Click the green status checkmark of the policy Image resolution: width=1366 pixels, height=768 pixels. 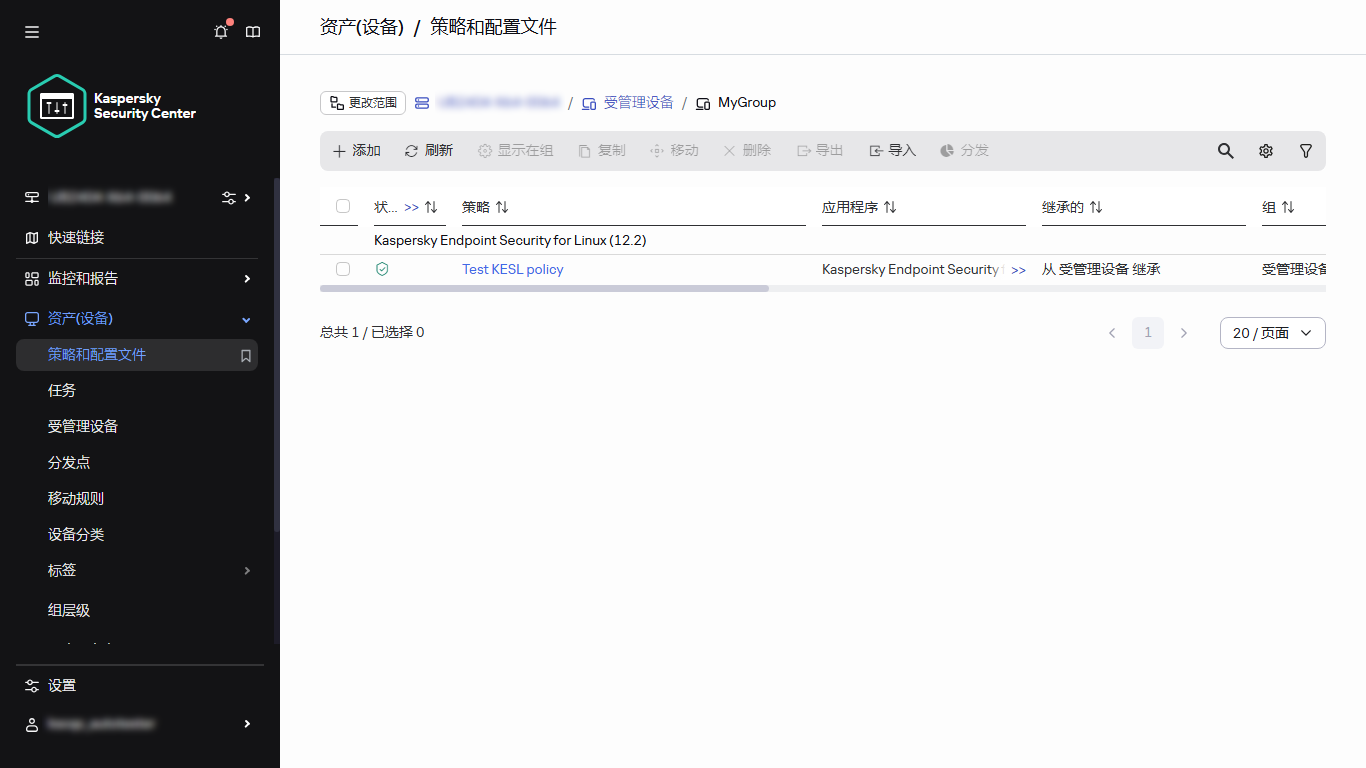point(381,269)
